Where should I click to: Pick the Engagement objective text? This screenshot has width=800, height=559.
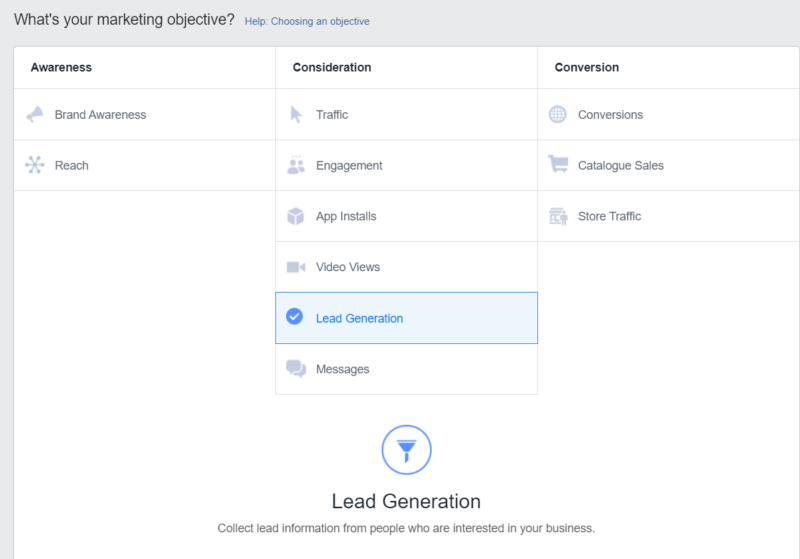pyautogui.click(x=349, y=166)
